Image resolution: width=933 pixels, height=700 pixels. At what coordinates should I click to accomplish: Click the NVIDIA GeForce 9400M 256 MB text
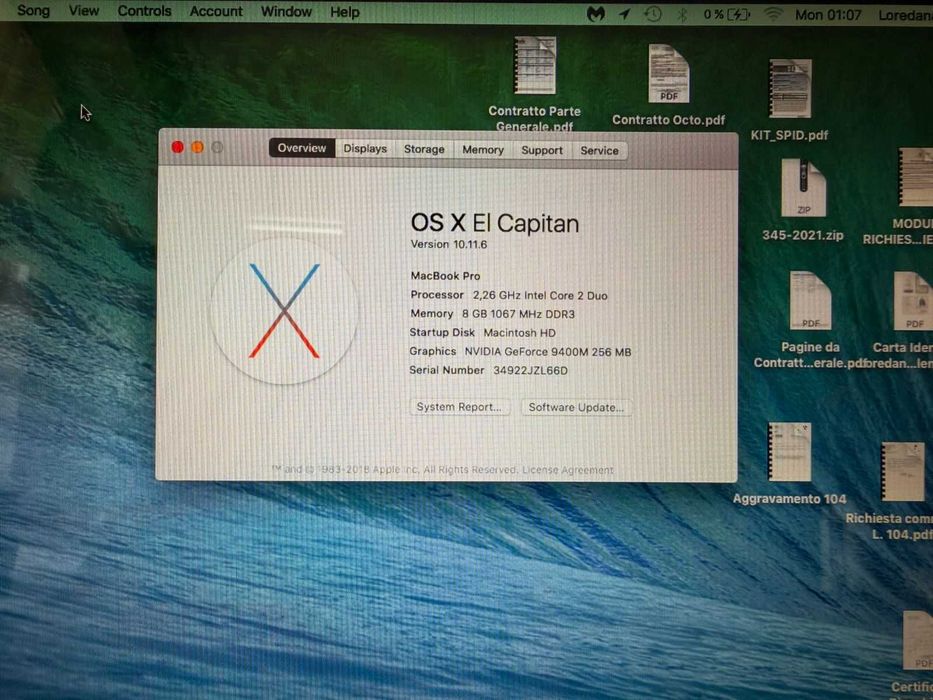point(548,352)
